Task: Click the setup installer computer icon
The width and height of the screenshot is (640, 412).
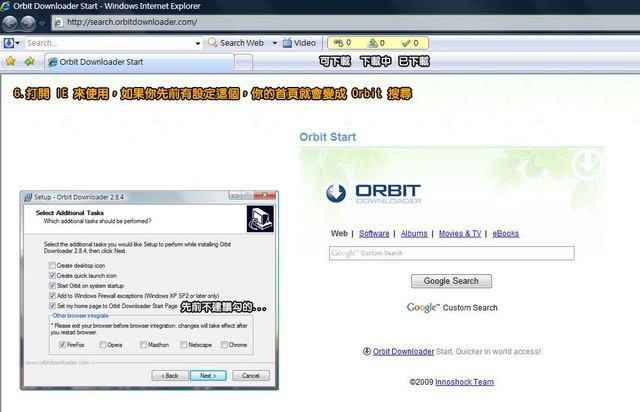Action: (260, 219)
